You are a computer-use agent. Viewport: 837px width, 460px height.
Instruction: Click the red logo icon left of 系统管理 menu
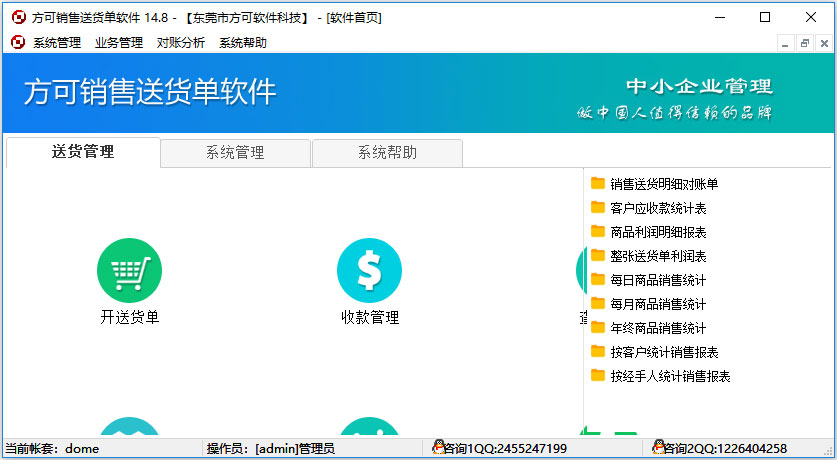click(18, 42)
